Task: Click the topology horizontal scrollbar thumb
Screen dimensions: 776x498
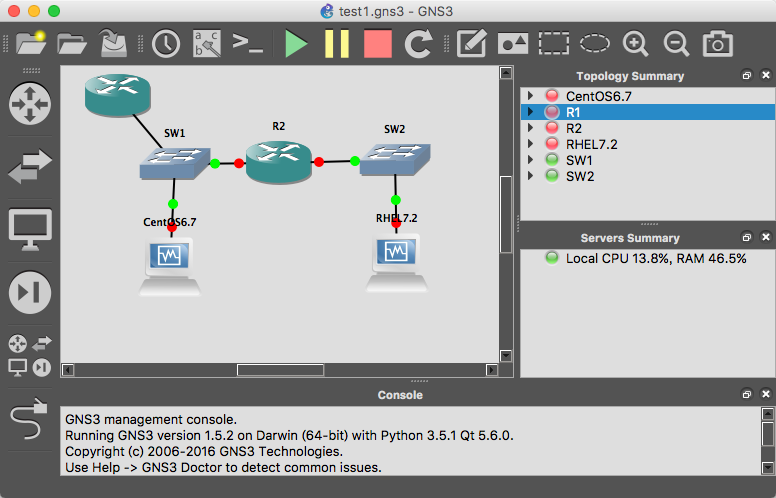Action: coord(280,370)
